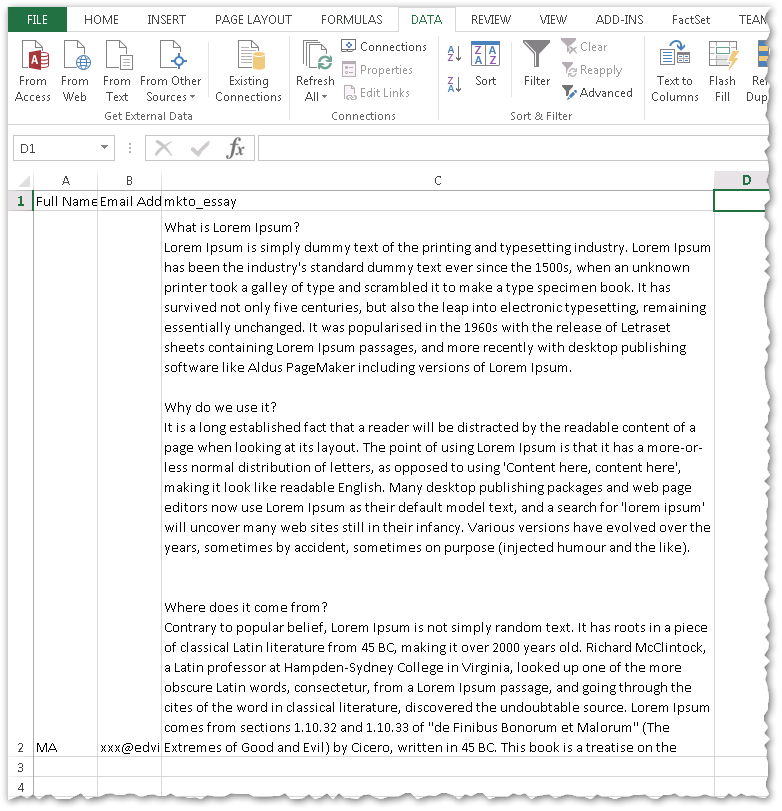Switch to the INSERT tab
782x811 pixels.
pyautogui.click(x=166, y=20)
